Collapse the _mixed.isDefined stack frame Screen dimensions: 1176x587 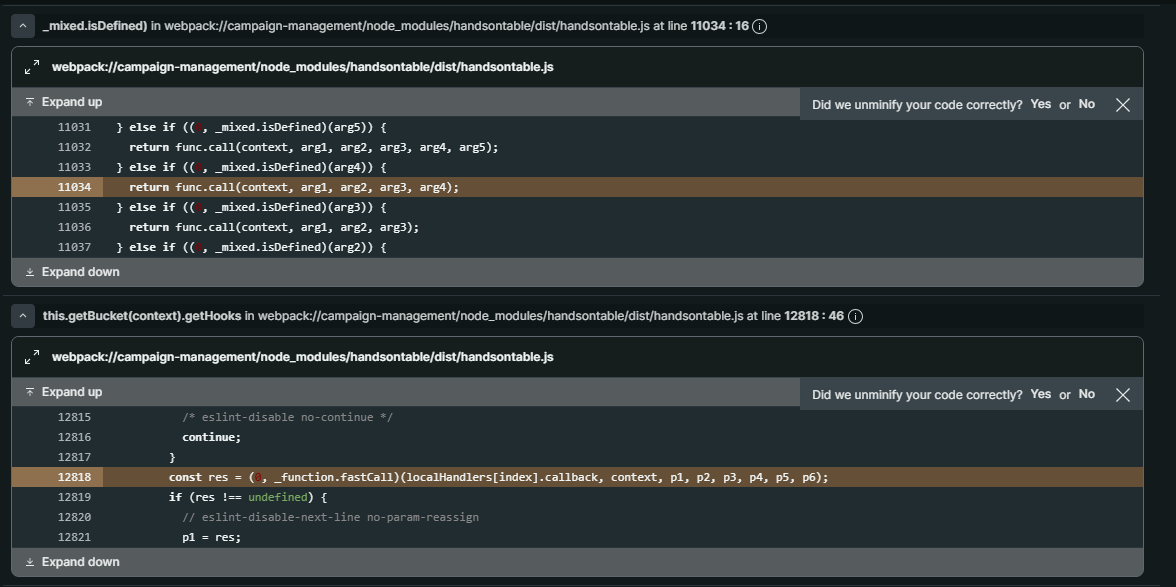coord(23,27)
